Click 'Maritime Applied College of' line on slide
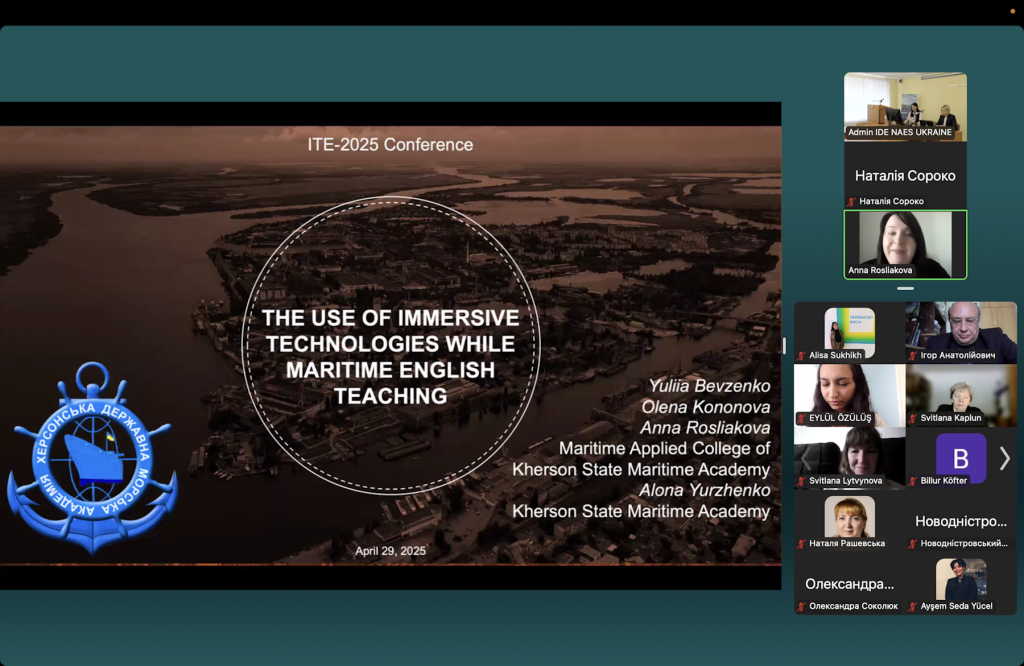The width and height of the screenshot is (1024, 666). pyautogui.click(x=665, y=449)
